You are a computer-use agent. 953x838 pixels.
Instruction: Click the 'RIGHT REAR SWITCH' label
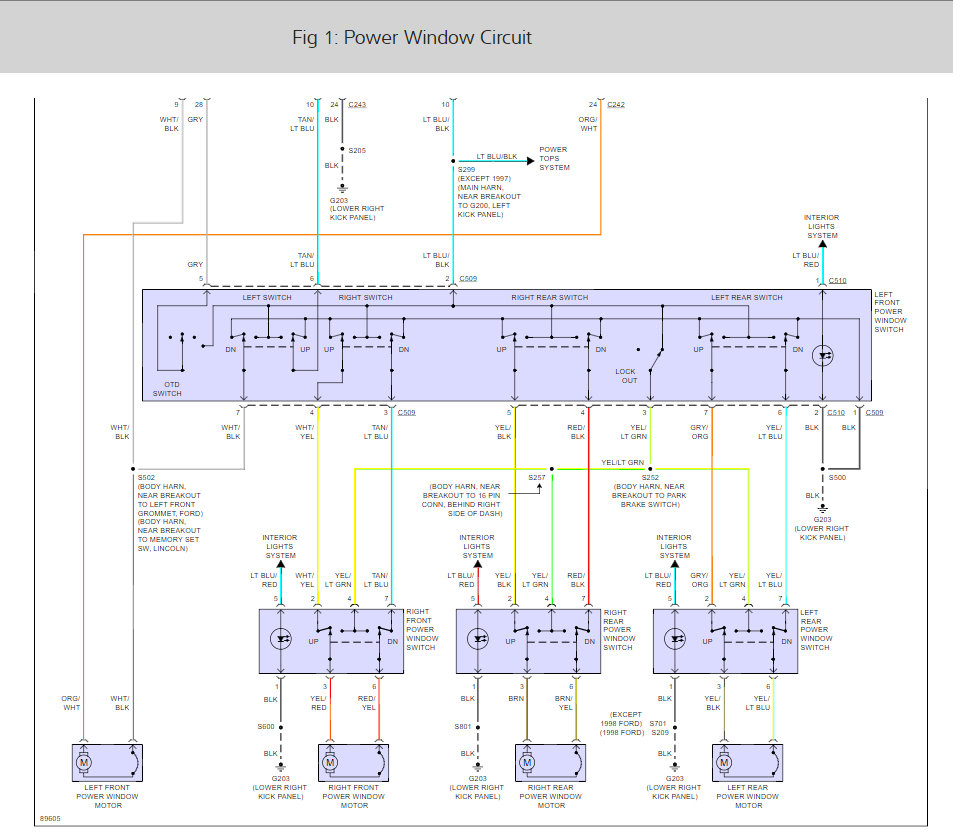click(x=549, y=298)
